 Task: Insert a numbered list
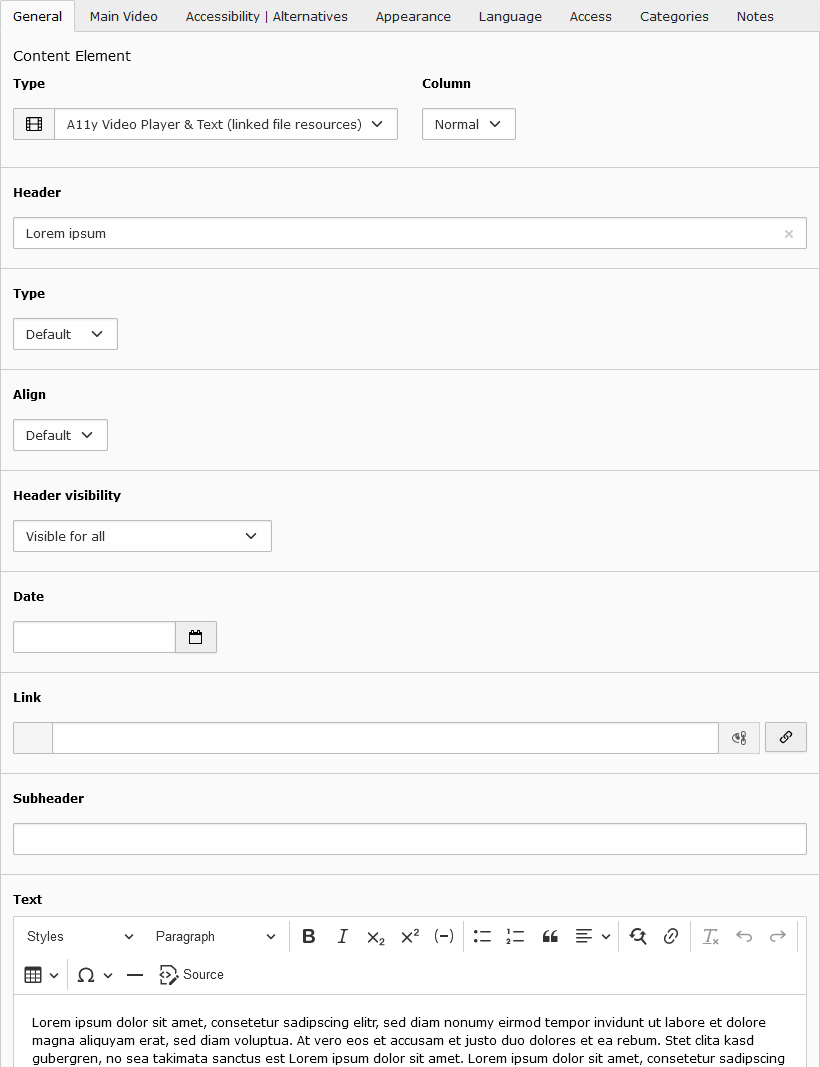tap(515, 936)
